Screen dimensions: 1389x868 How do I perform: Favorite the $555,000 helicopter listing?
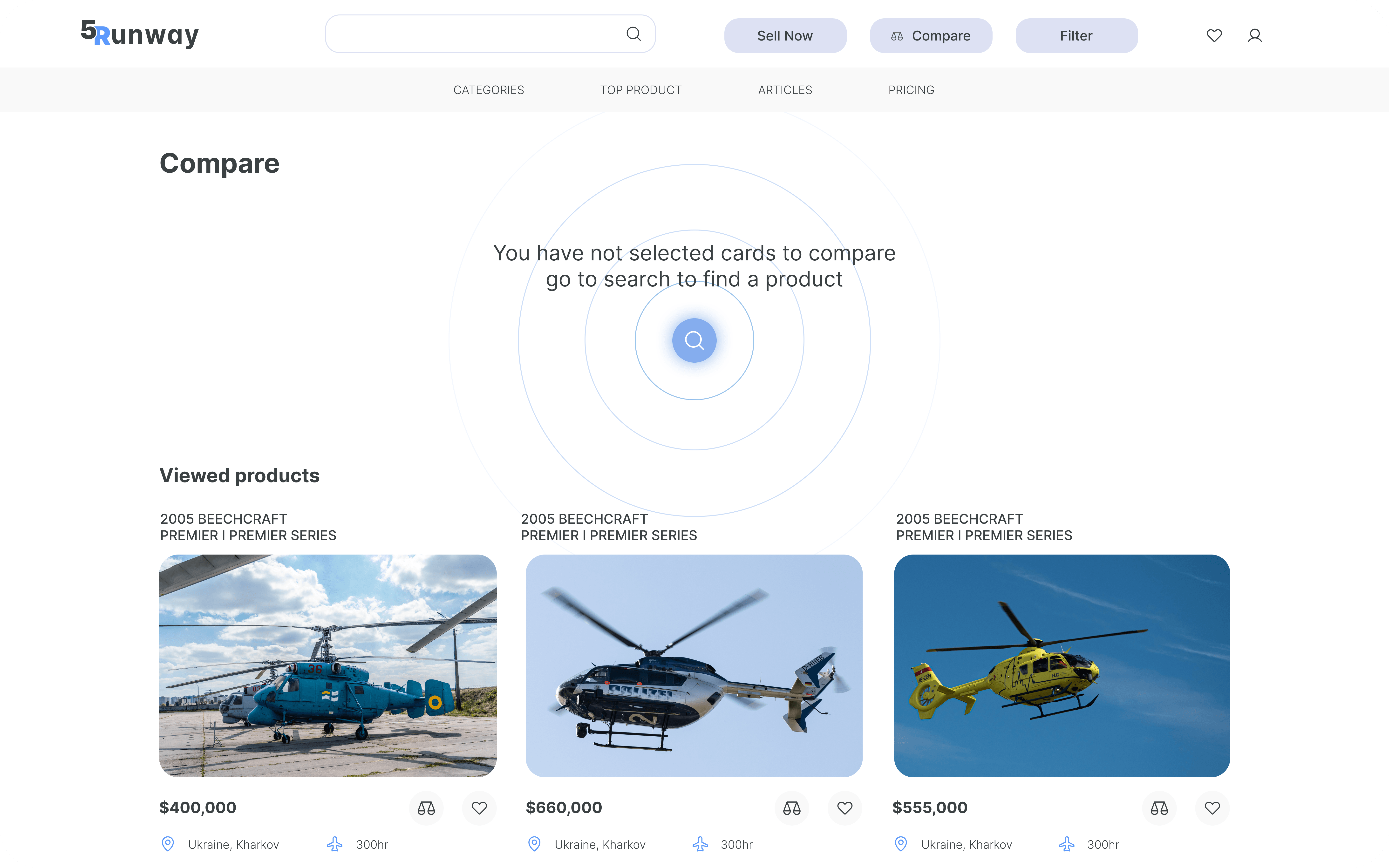pos(1212,808)
